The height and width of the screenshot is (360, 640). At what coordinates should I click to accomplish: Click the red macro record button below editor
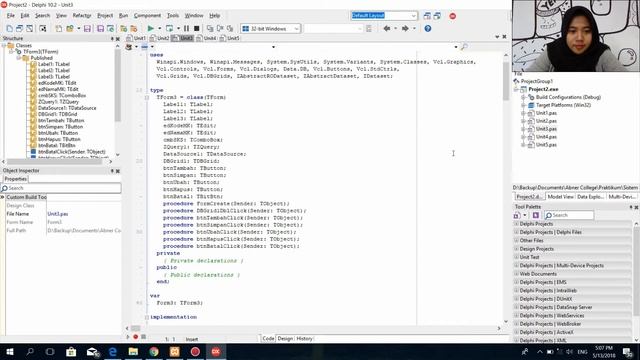point(136,337)
